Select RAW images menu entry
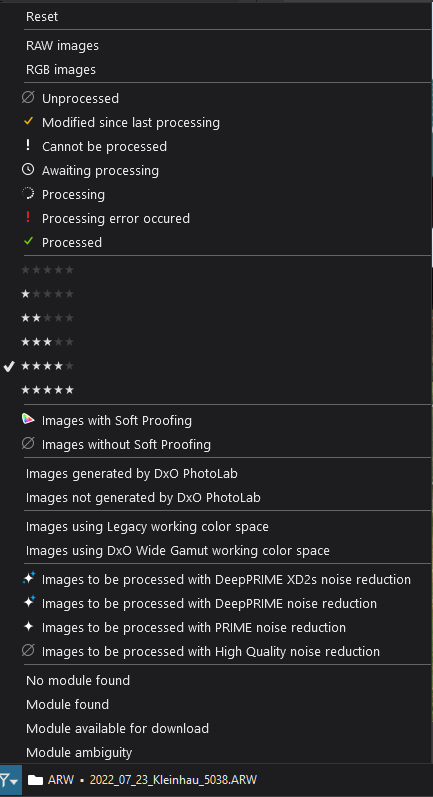 tap(63, 46)
